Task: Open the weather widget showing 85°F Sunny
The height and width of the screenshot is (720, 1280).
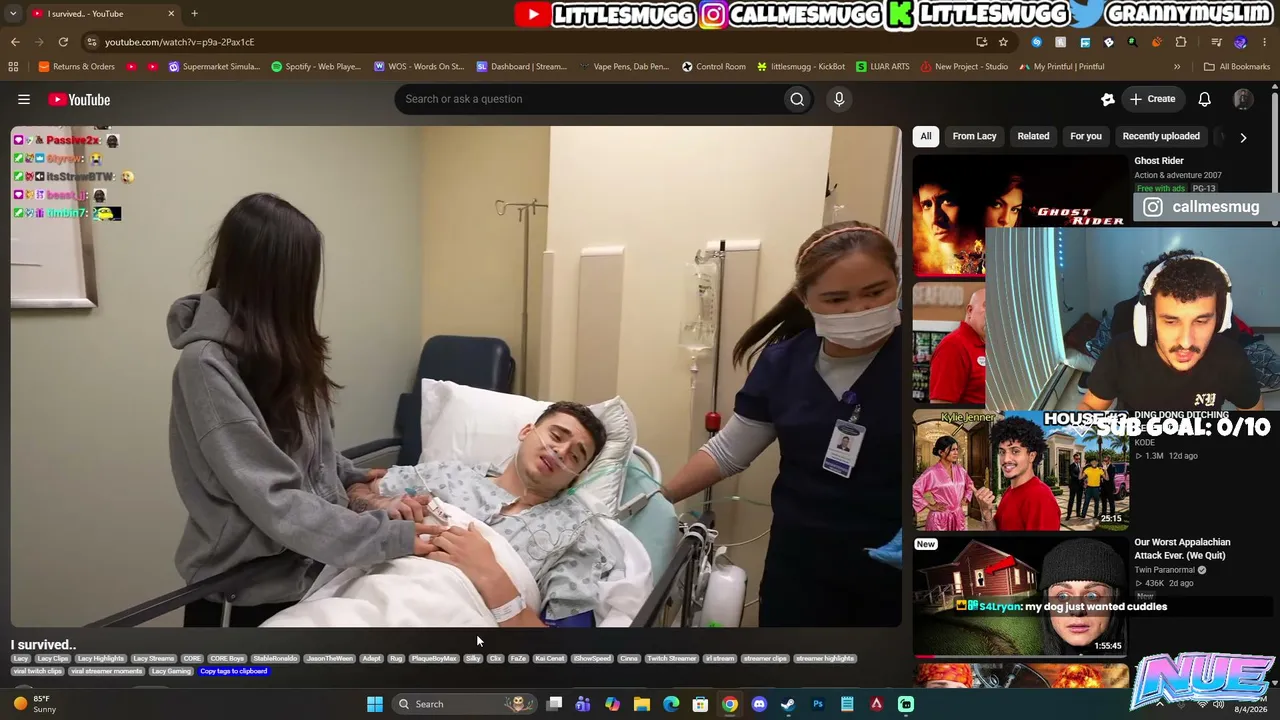Action: coord(35,704)
